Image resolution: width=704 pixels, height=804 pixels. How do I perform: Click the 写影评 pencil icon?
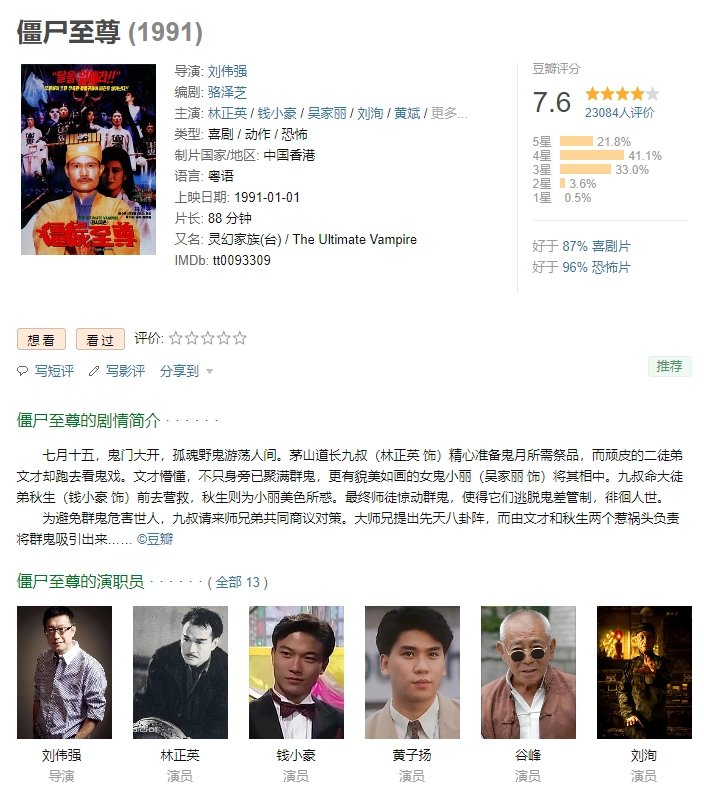[94, 371]
